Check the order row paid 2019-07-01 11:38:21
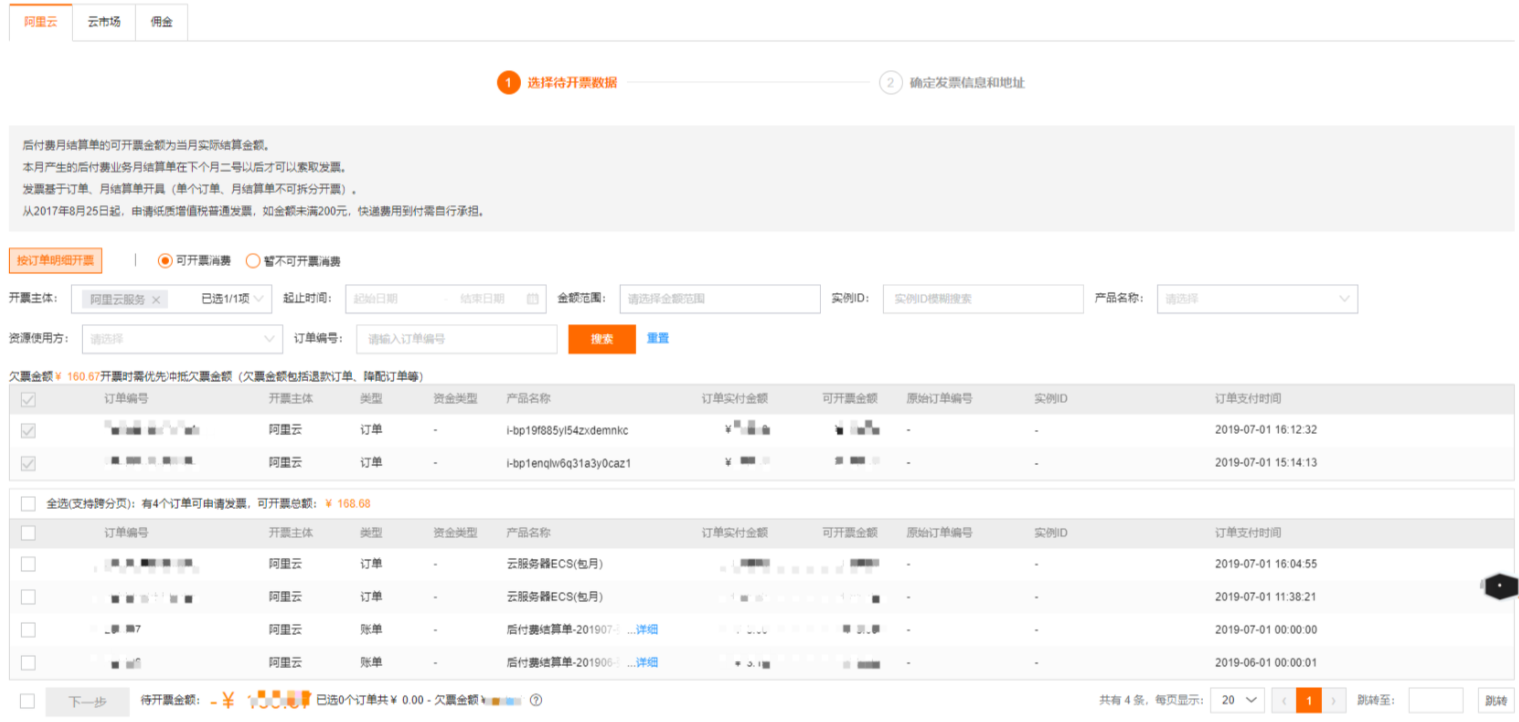This screenshot has width=1519, height=722. click(28, 597)
